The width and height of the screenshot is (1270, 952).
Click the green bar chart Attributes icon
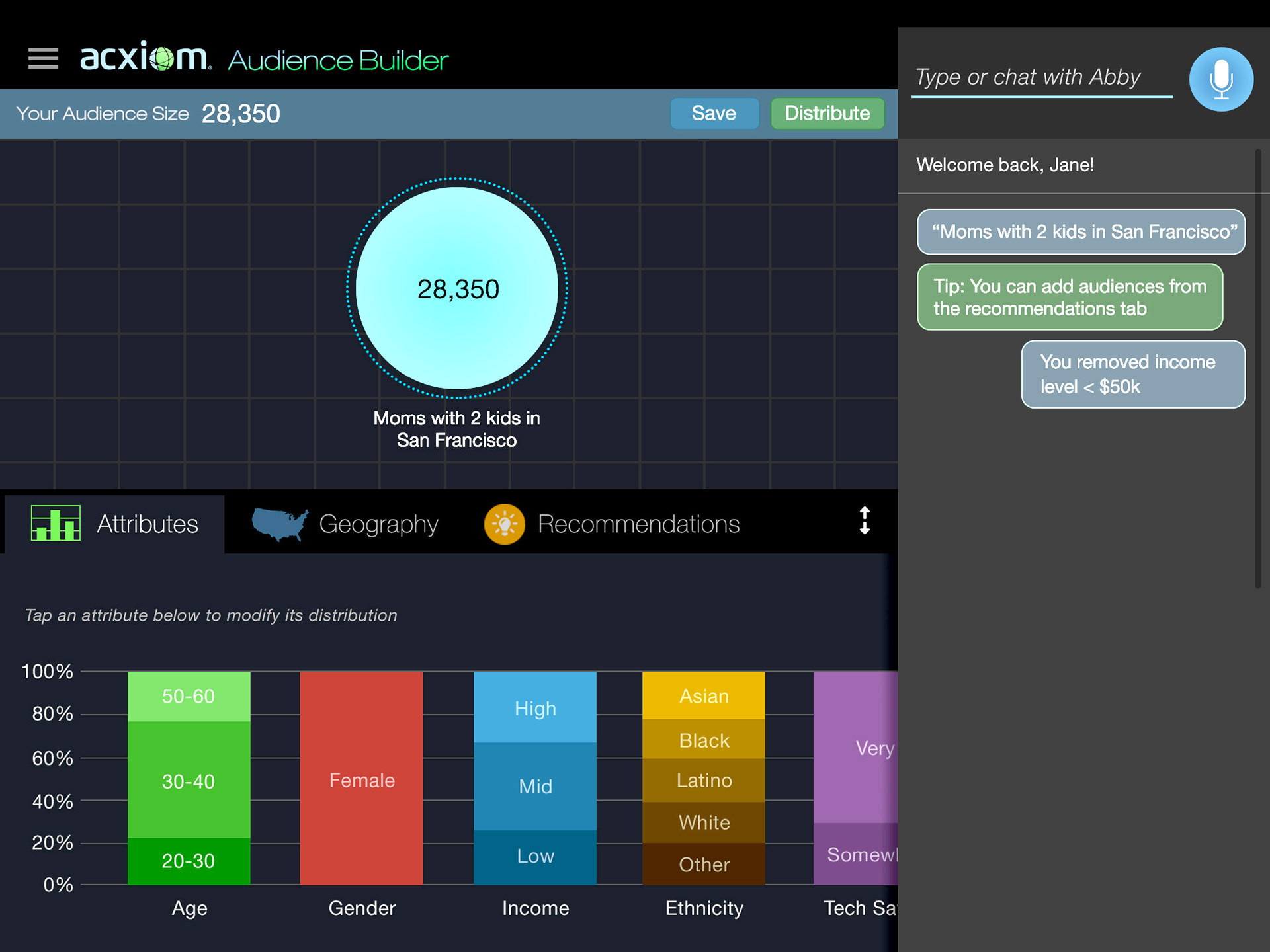coord(56,523)
